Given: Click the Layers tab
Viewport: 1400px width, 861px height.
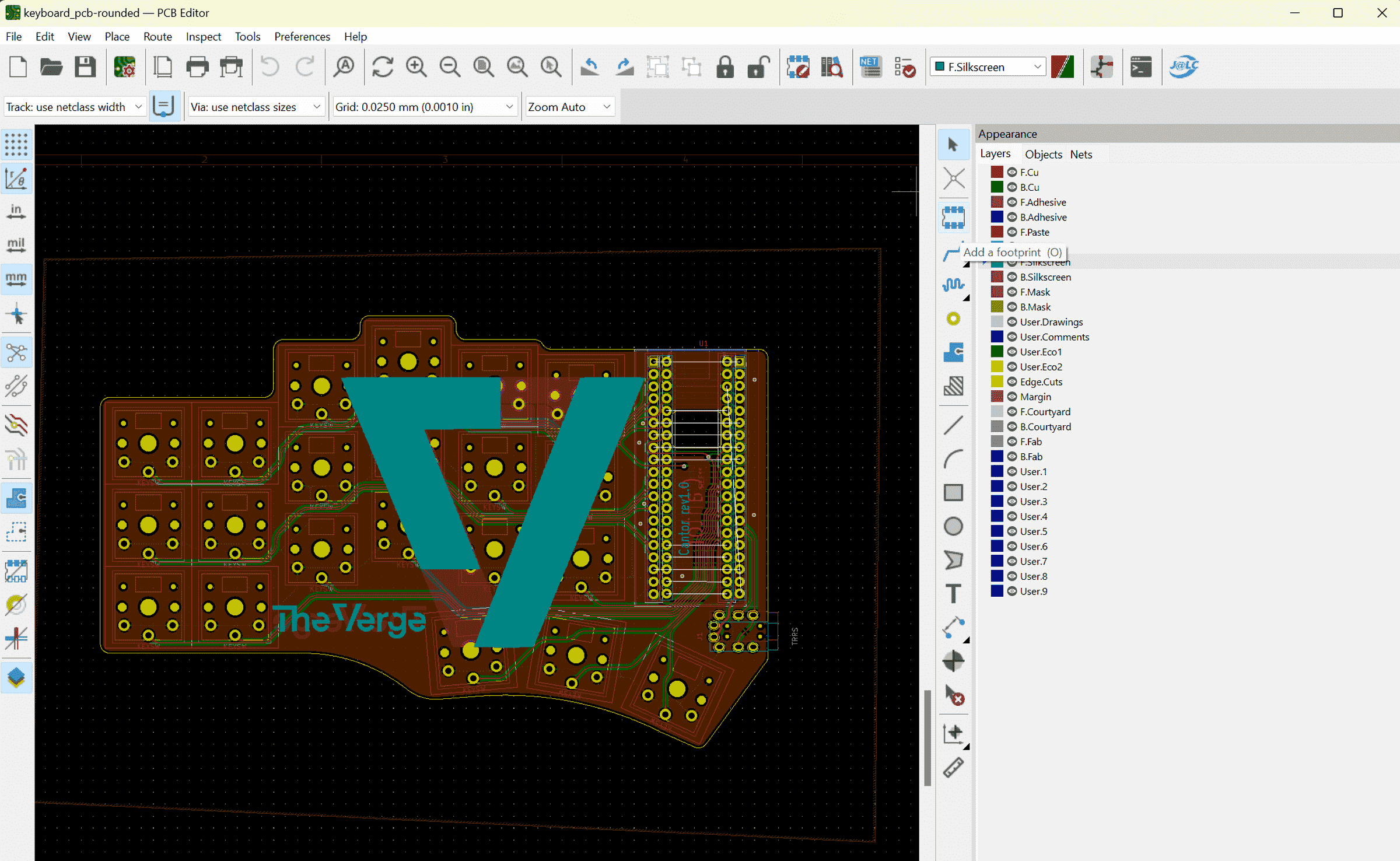Looking at the screenshot, I should 994,154.
